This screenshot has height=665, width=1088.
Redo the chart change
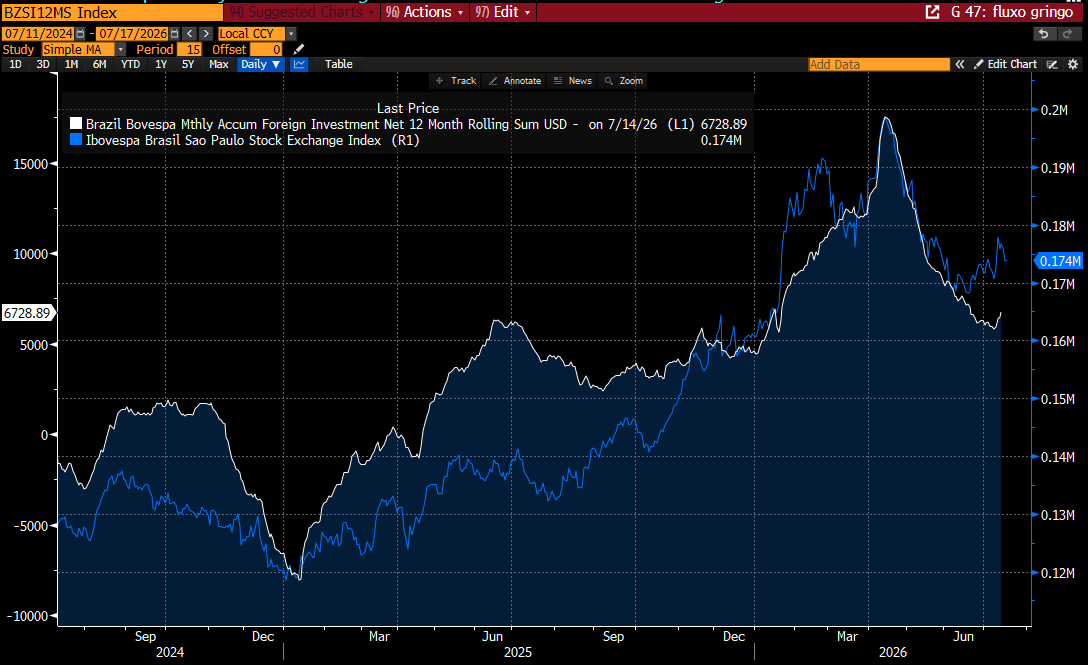point(1068,33)
